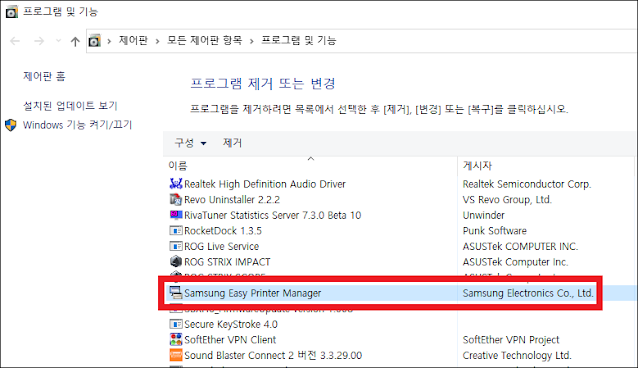The image size is (638, 368).
Task: Expand chevron after control panel icon
Action: pos(109,41)
